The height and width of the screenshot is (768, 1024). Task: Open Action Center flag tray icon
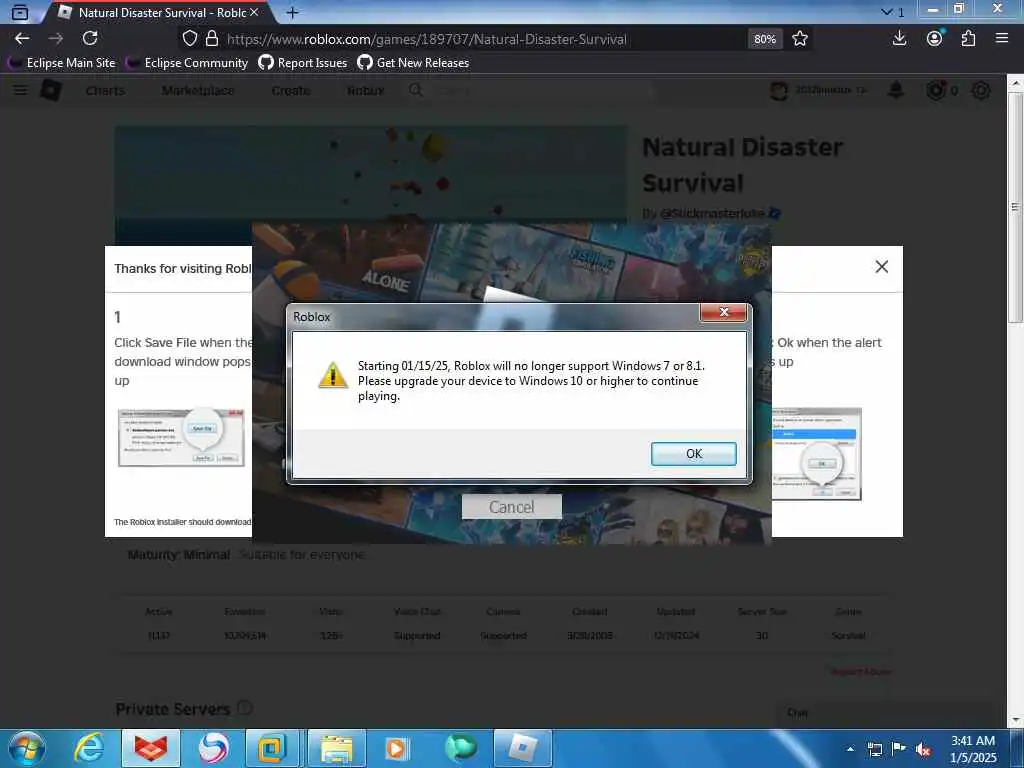pos(899,749)
